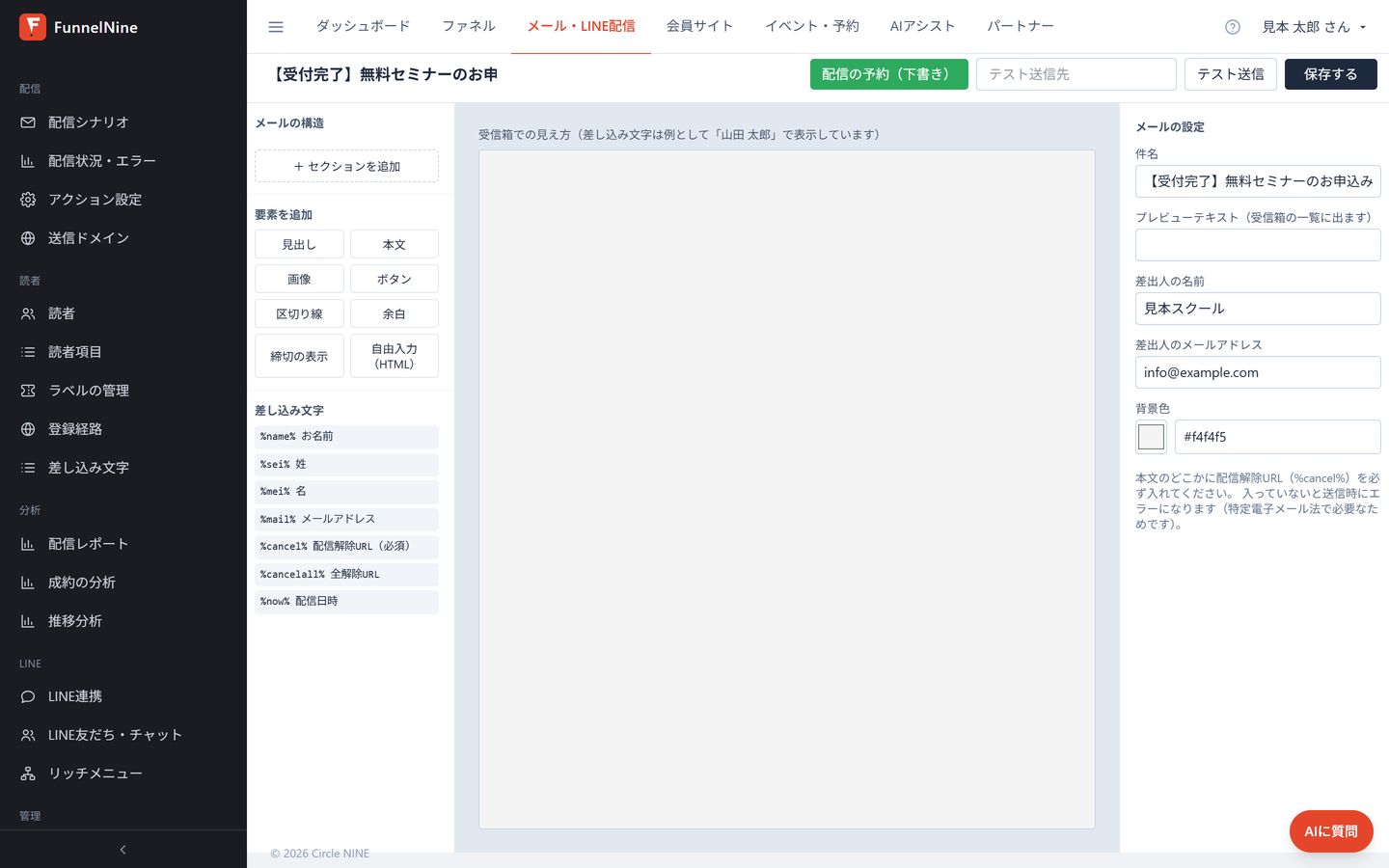Open the help question mark icon
The image size is (1389, 868).
point(1233,27)
